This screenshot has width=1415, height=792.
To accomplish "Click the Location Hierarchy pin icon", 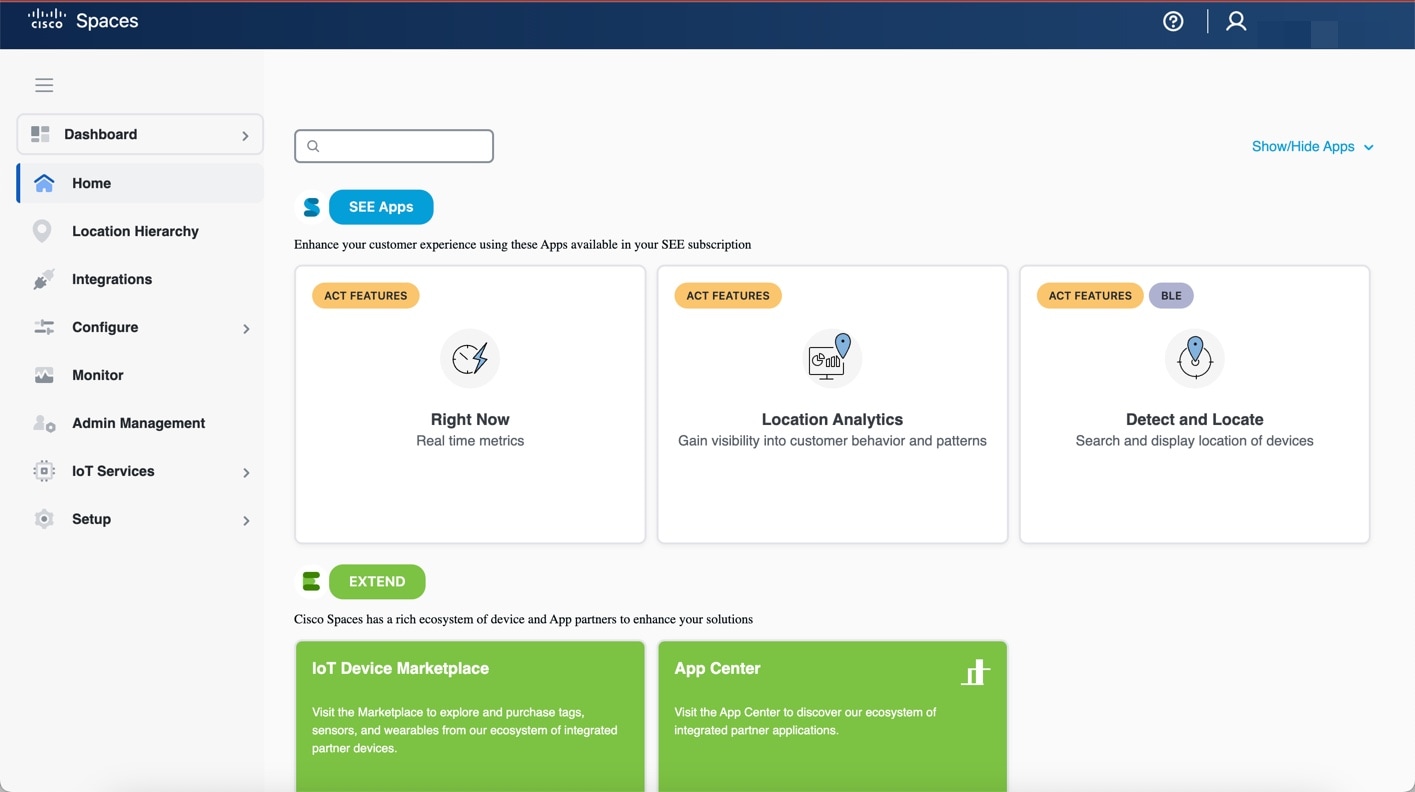I will [x=42, y=231].
